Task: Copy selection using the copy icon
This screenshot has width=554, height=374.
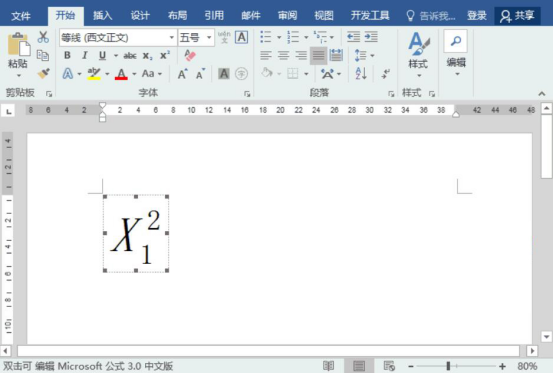Action: point(43,55)
